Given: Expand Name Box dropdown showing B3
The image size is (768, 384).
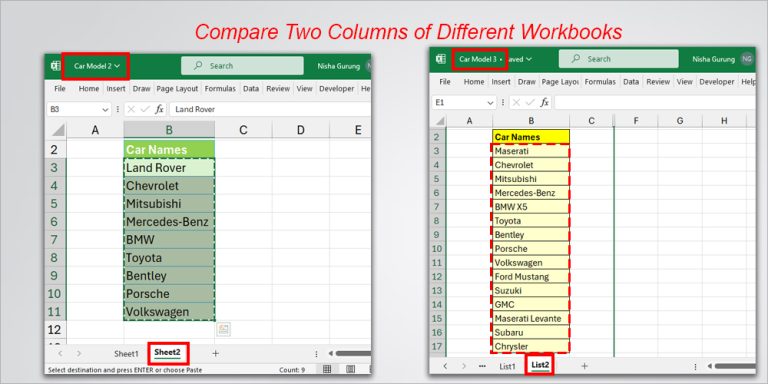Looking at the screenshot, I should (x=105, y=110).
